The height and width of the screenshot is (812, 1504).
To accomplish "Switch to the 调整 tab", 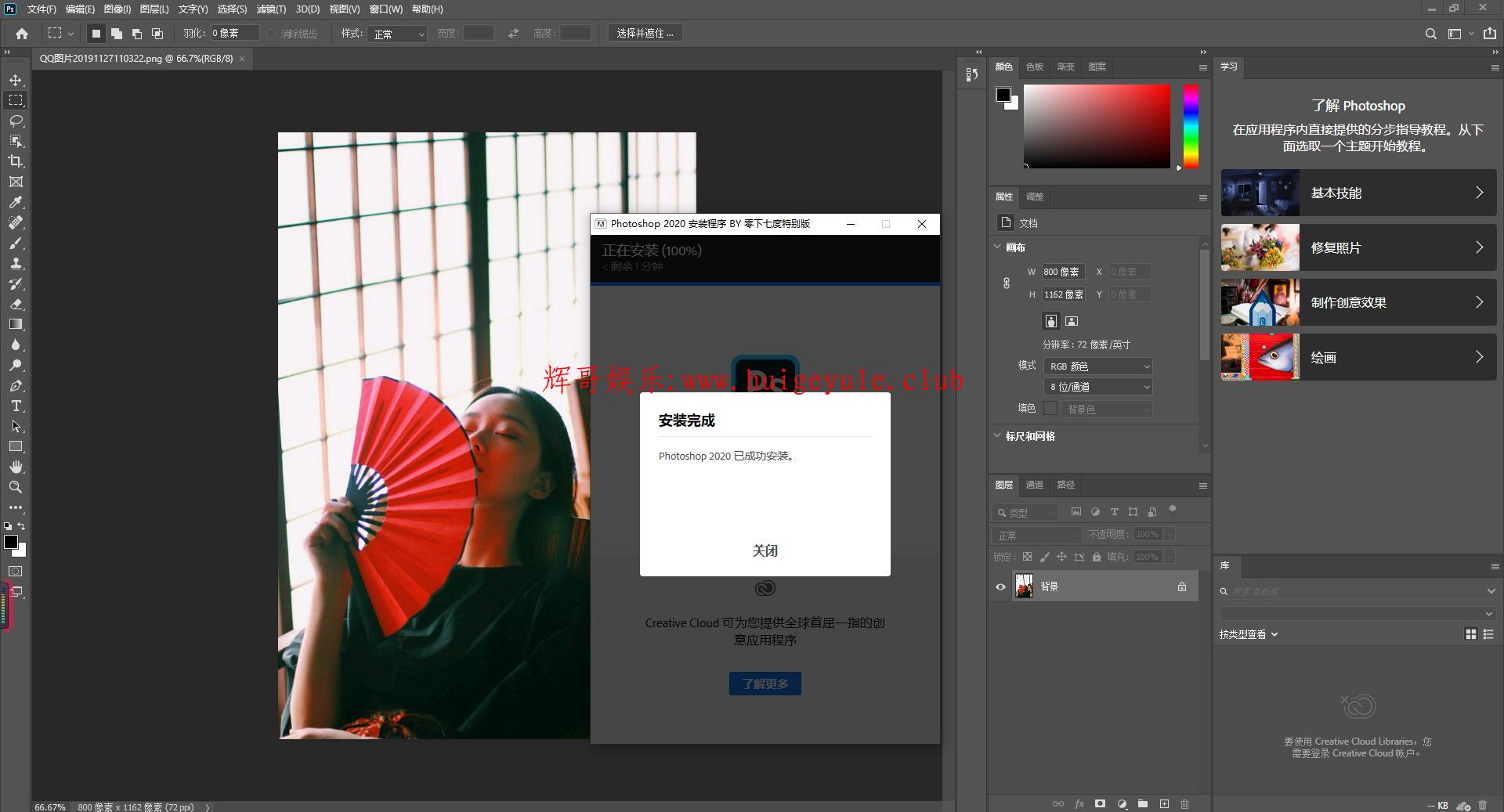I will click(1035, 197).
